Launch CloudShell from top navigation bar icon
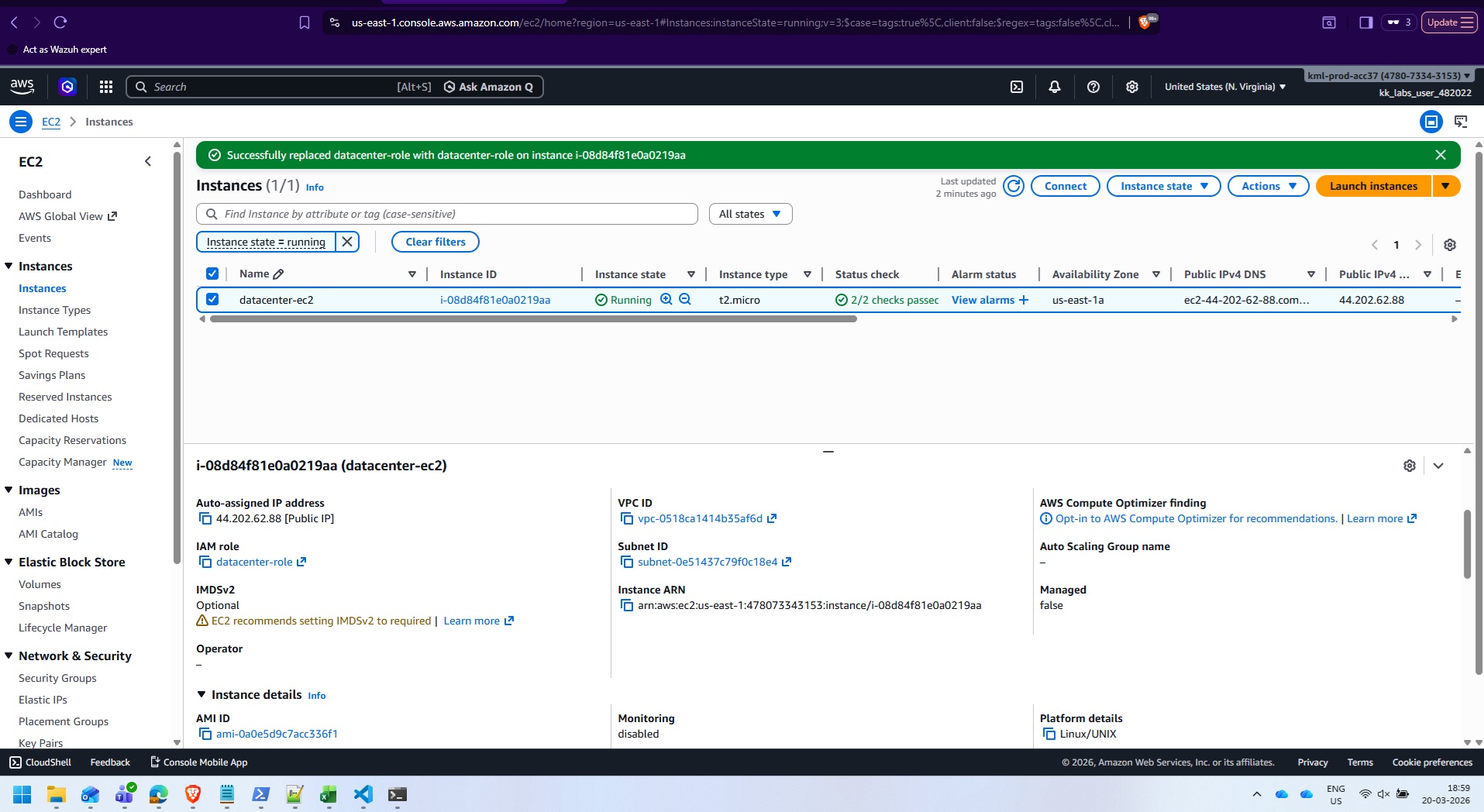This screenshot has height=812, width=1484. point(1017,87)
